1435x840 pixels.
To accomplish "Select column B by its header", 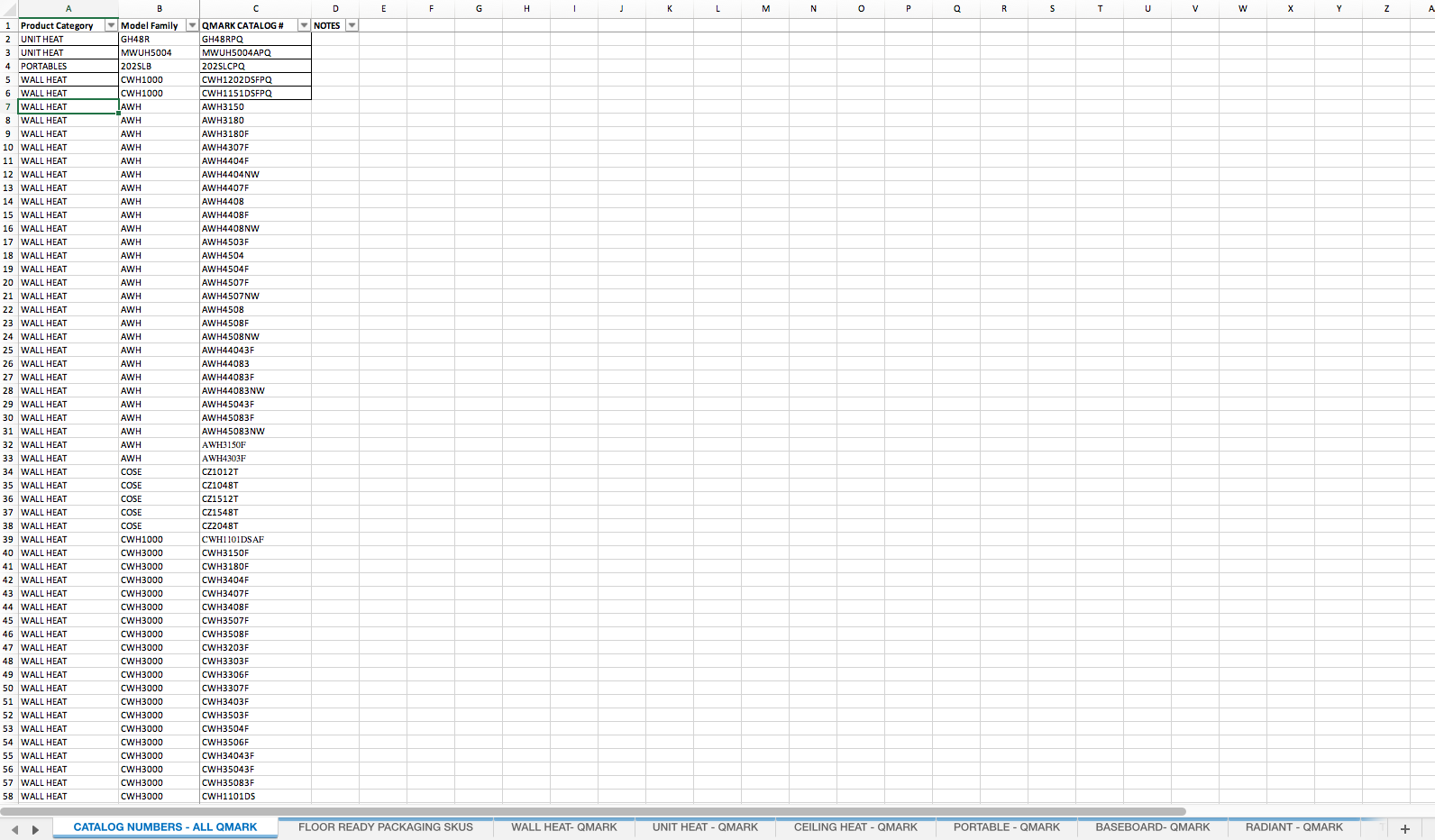I will coord(160,9).
